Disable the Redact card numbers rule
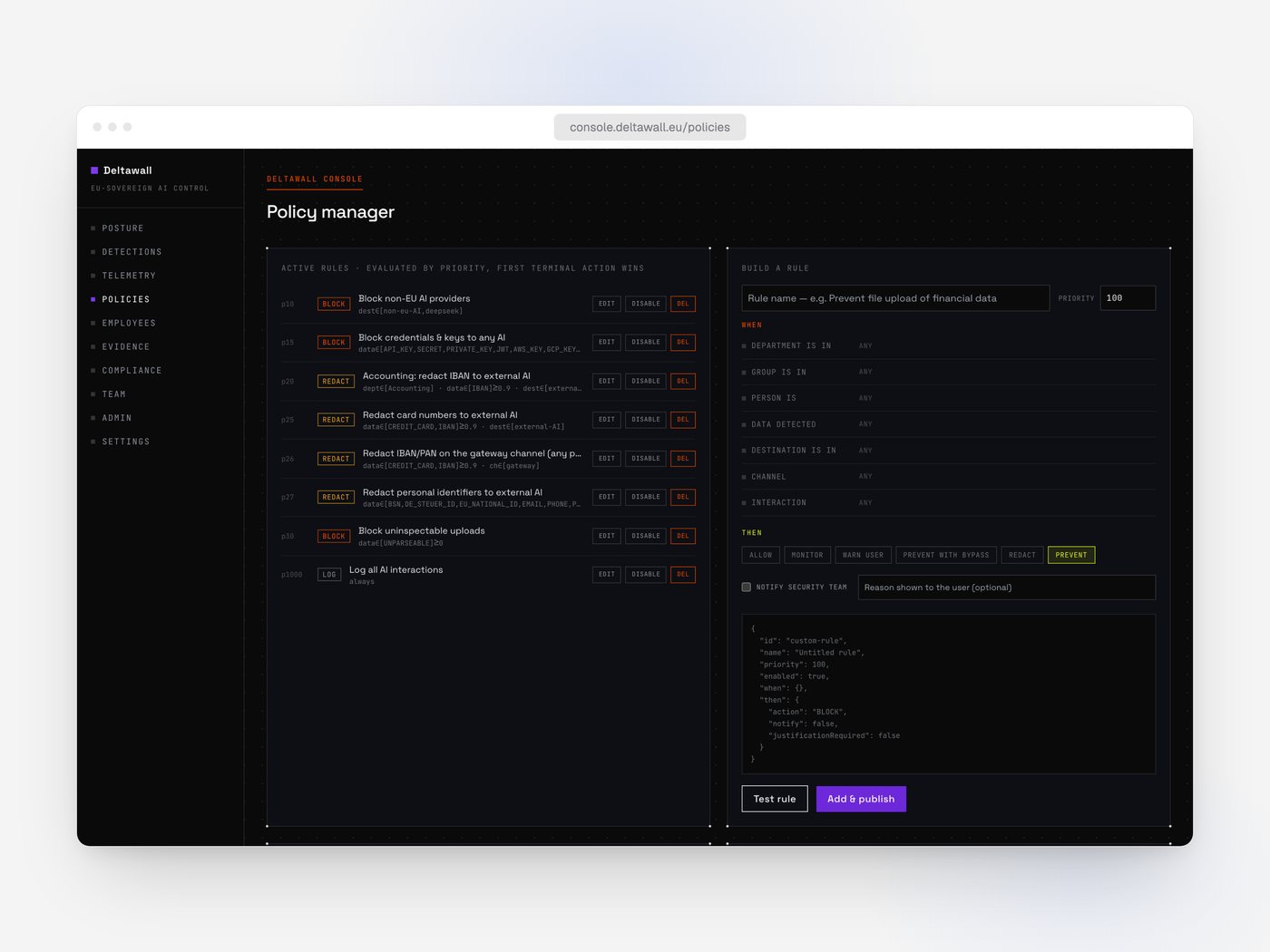This screenshot has height=952, width=1270. (646, 420)
